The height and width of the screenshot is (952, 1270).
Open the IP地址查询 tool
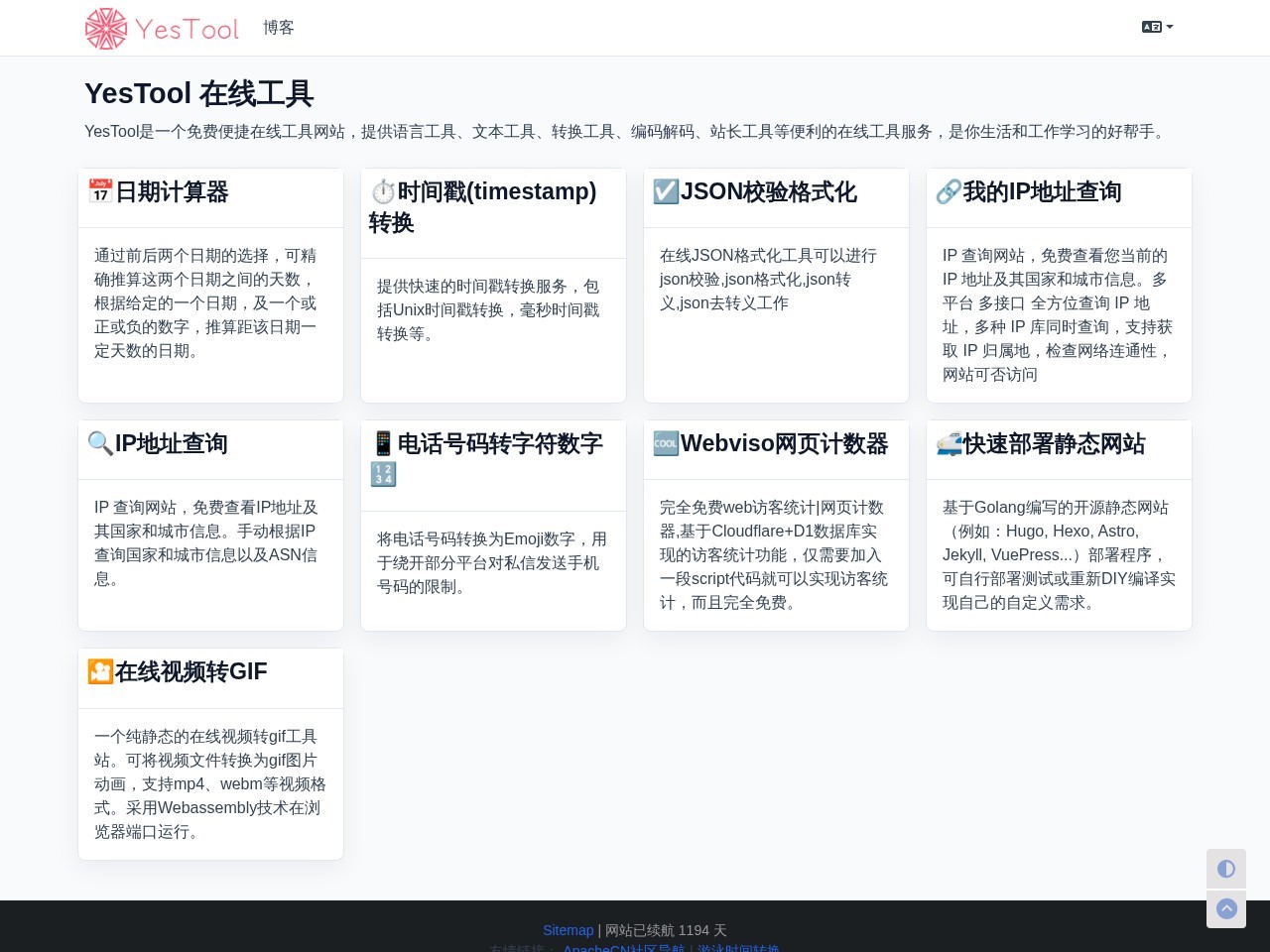(171, 443)
